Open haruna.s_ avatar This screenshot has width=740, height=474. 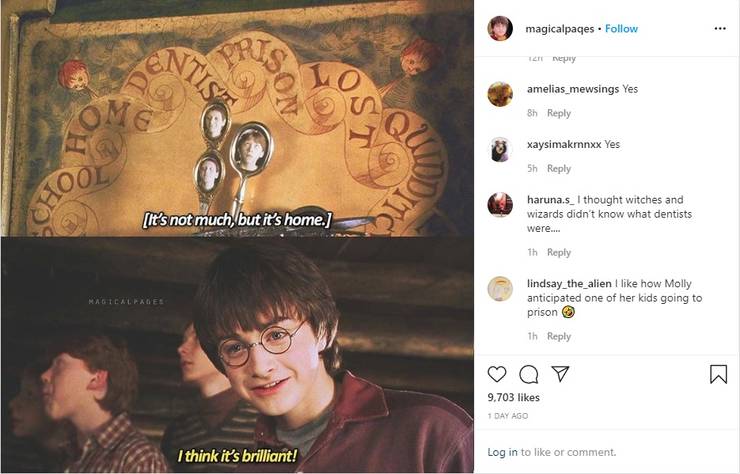(500, 205)
